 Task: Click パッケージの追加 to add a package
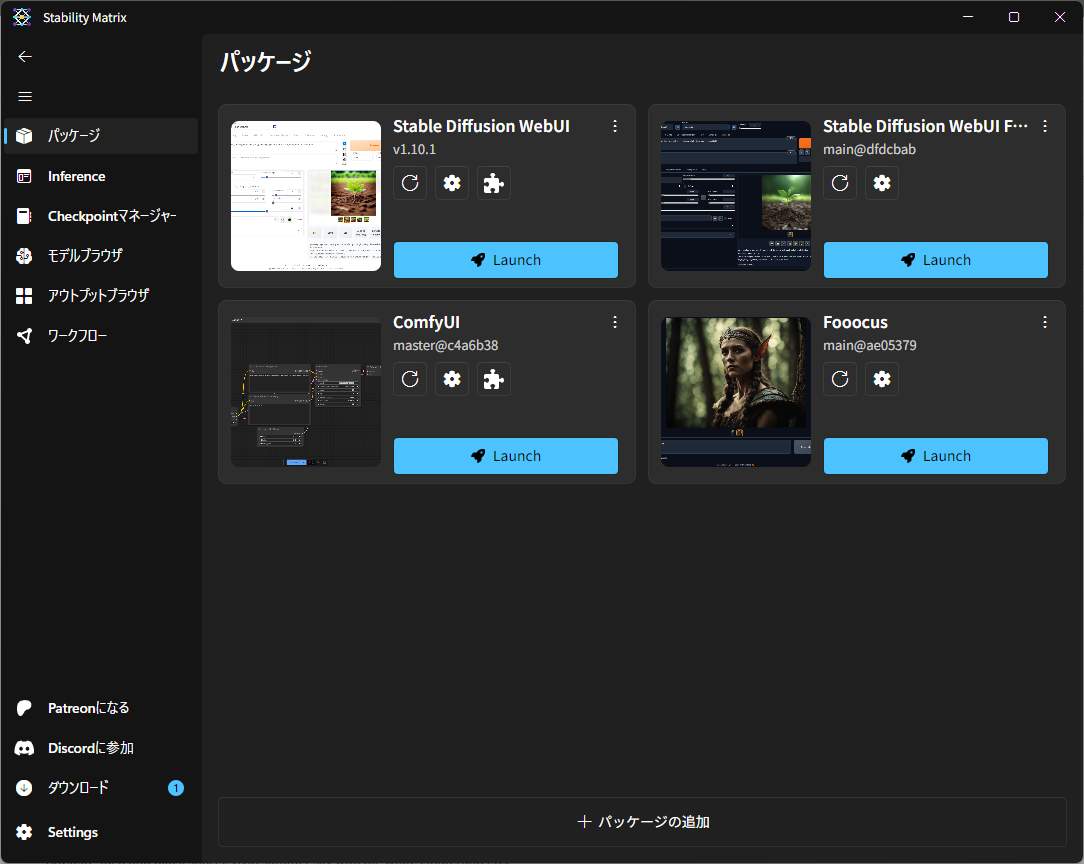(x=642, y=822)
